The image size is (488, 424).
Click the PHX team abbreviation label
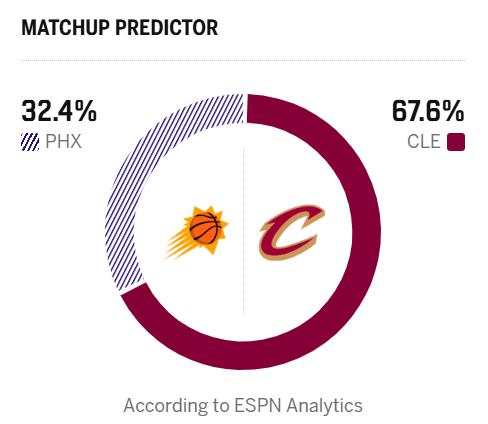63,141
